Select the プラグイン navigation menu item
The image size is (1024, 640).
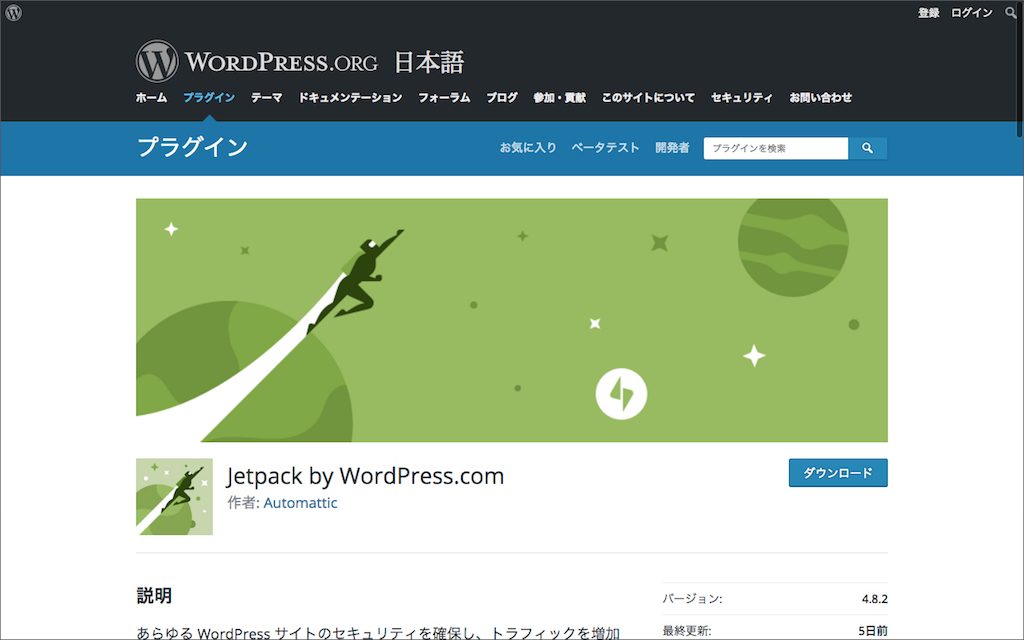209,97
